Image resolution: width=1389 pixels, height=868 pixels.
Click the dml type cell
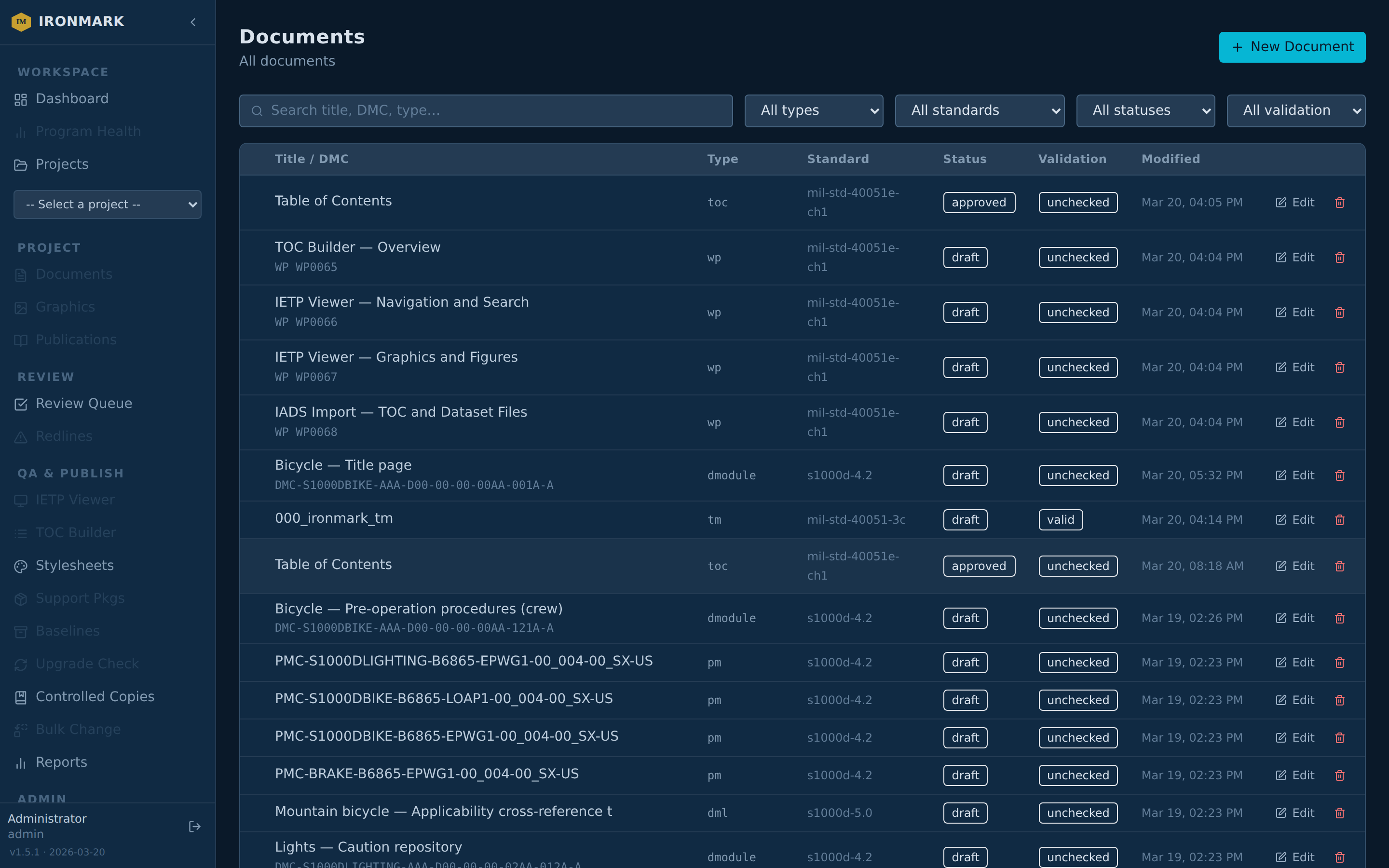click(717, 813)
